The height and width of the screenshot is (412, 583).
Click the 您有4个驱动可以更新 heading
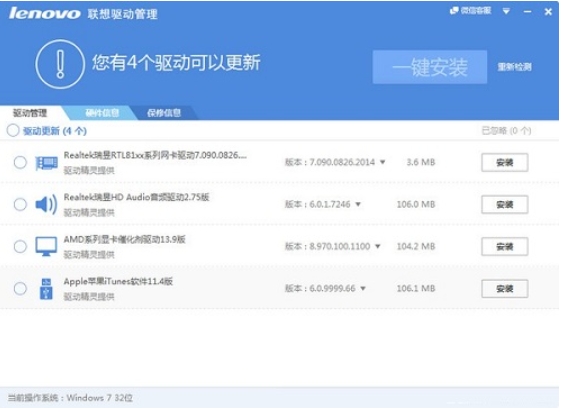point(176,62)
